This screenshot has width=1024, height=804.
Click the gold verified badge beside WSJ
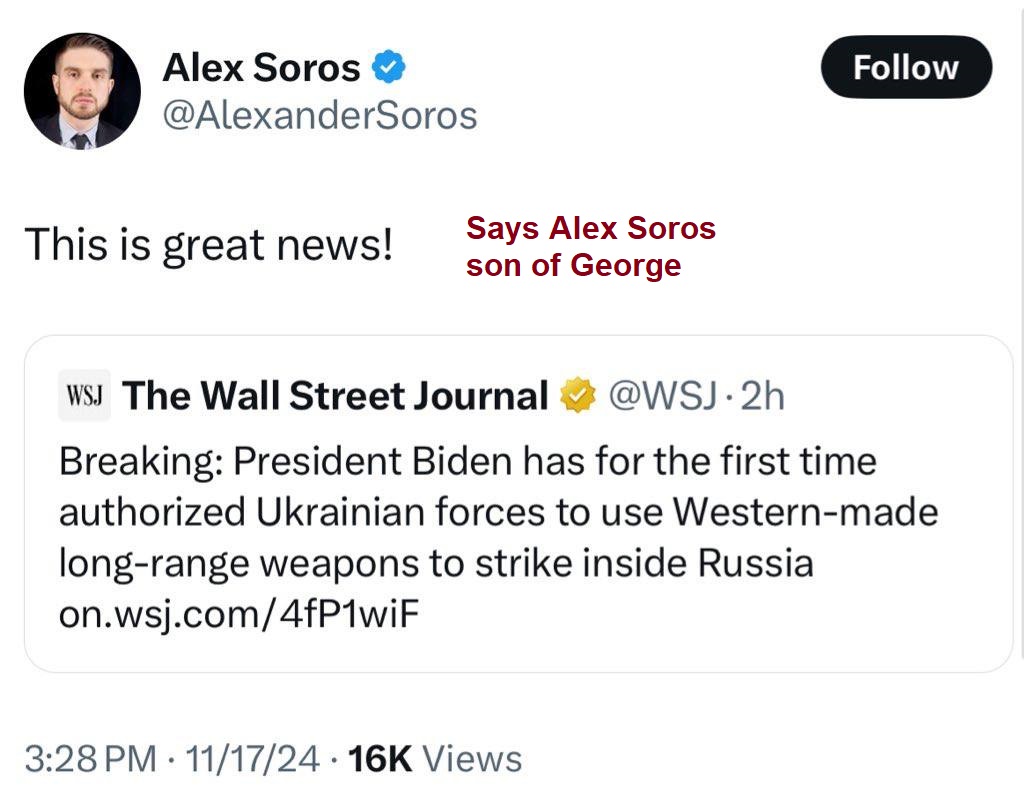click(575, 397)
